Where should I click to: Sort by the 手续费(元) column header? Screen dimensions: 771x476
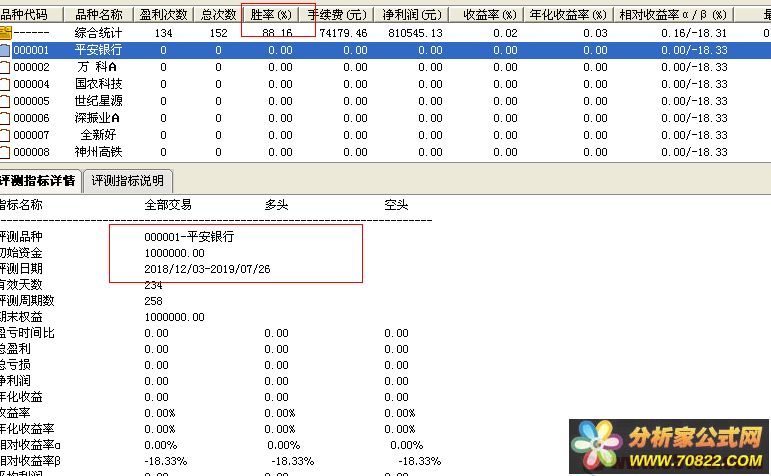pos(337,15)
